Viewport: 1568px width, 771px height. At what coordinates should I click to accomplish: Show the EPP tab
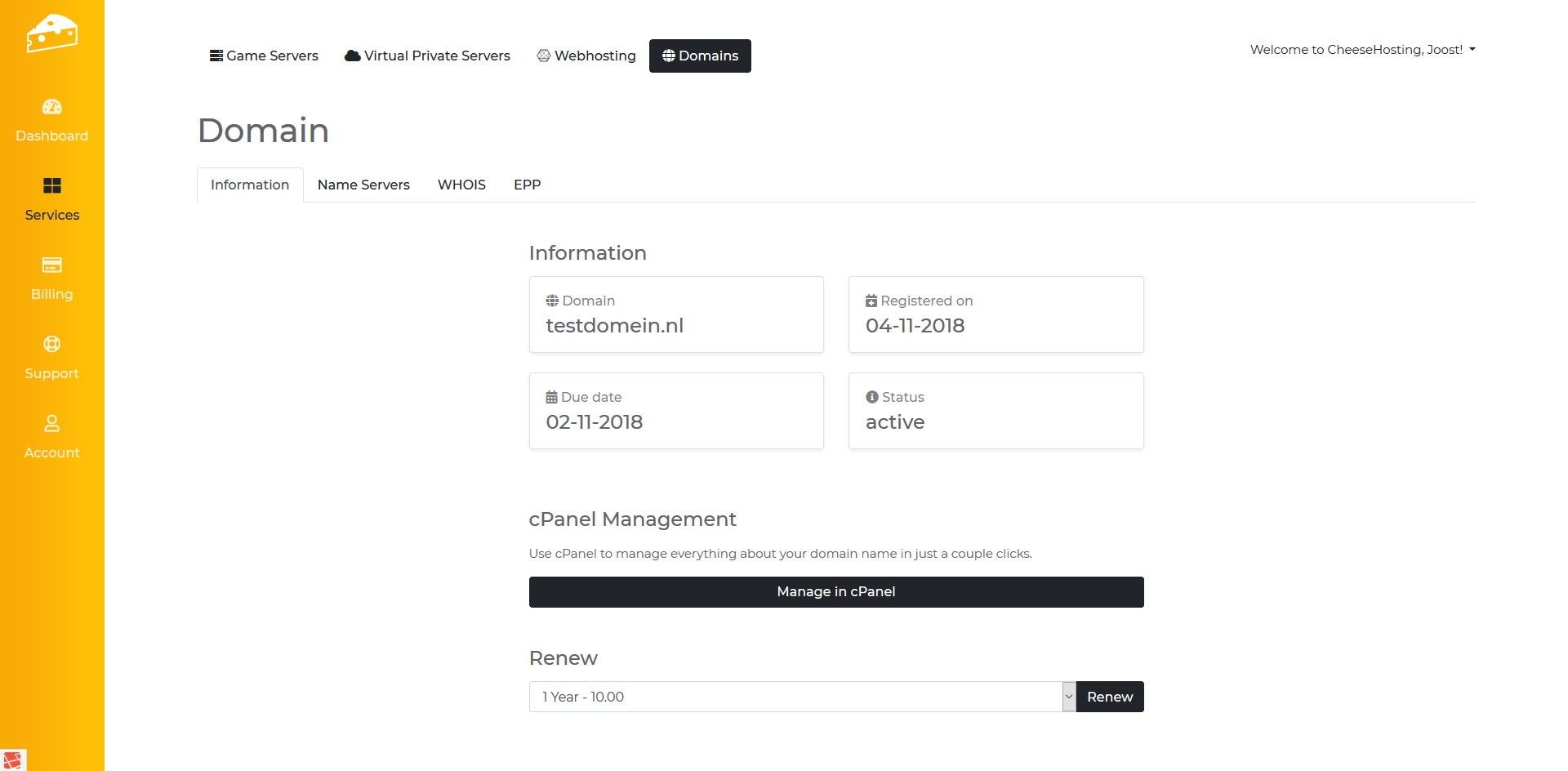[527, 185]
